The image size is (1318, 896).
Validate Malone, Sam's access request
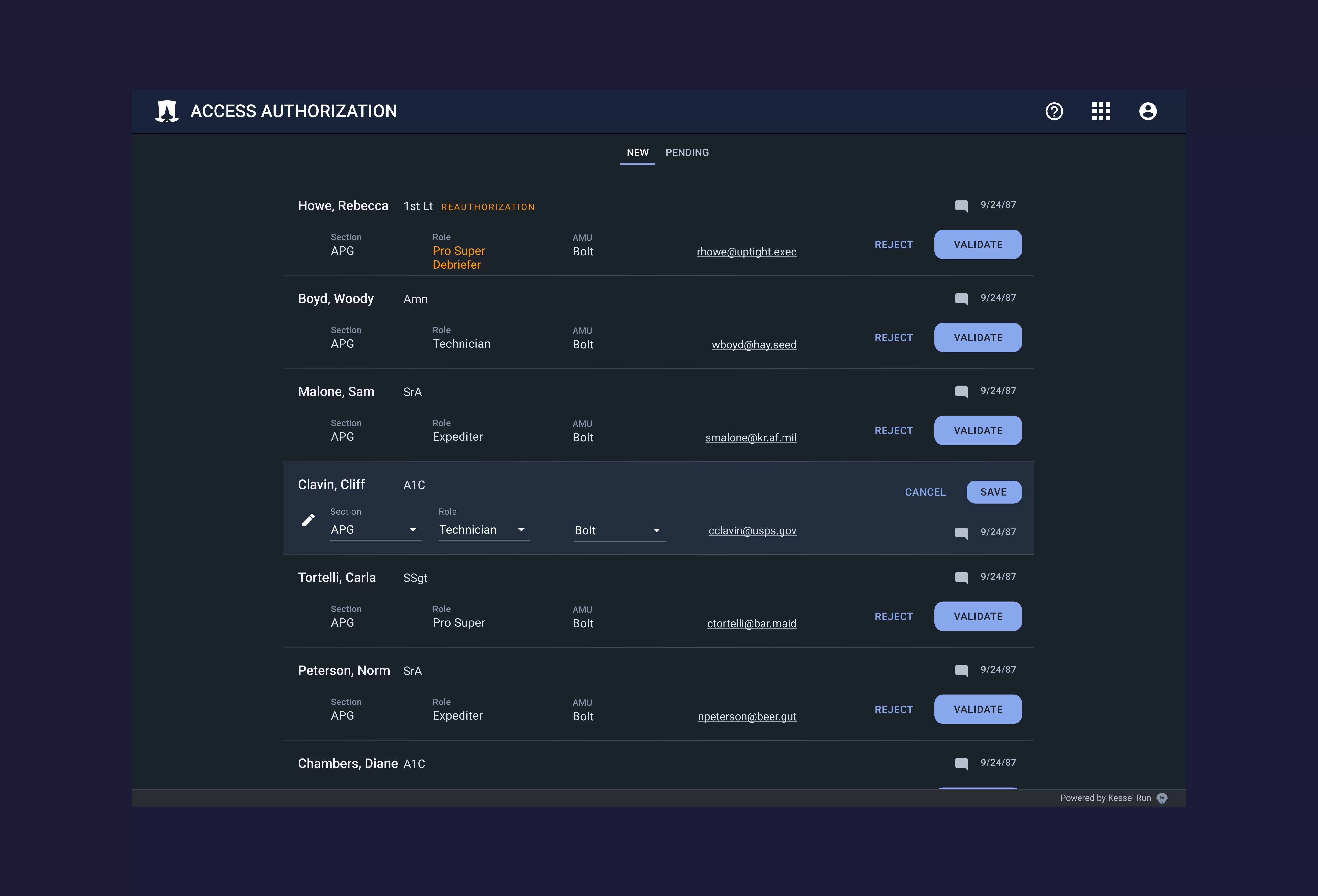pos(977,430)
